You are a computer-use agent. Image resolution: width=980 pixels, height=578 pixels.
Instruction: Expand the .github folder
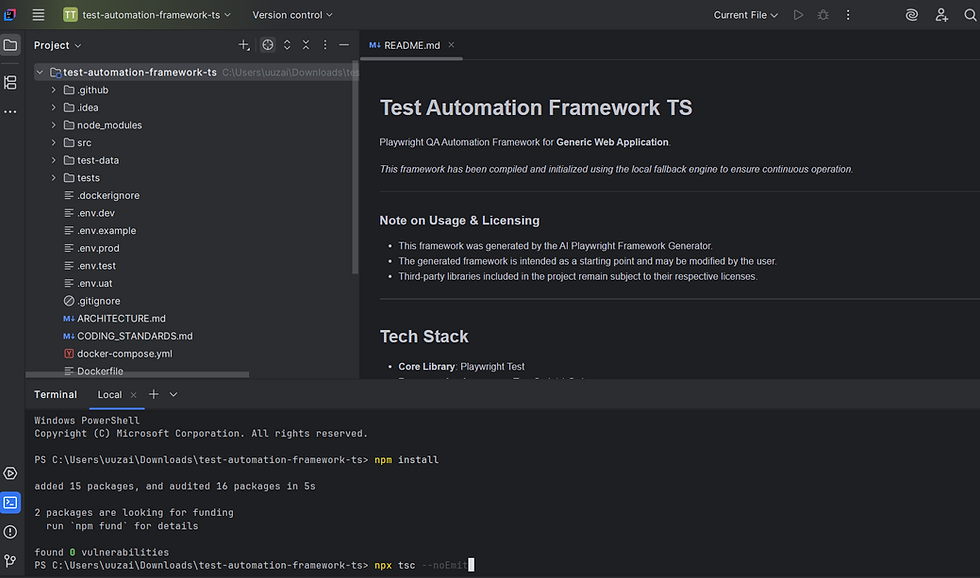[54, 90]
